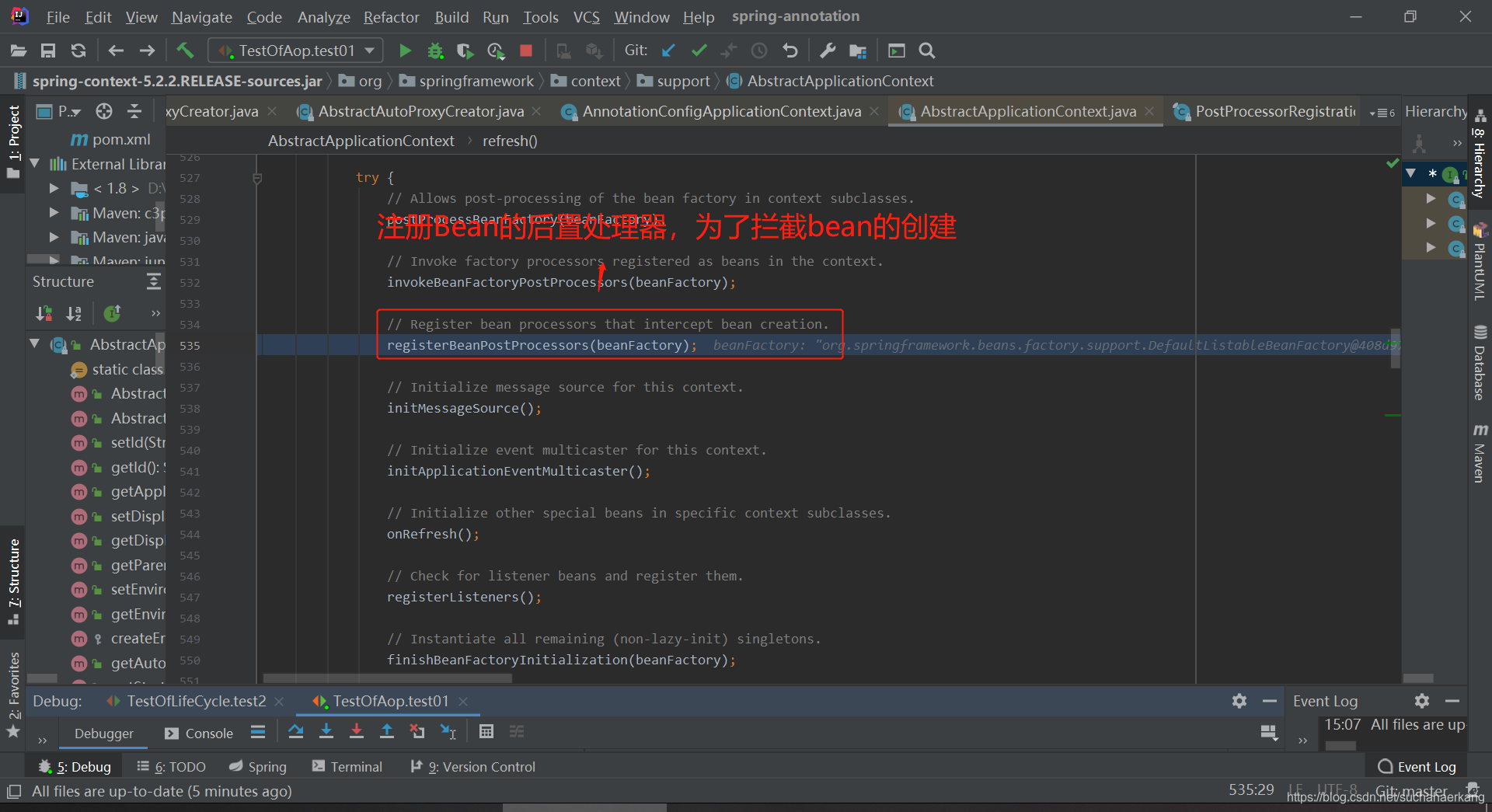1492x812 pixels.
Task: Toggle 2: Favorites tool window stripe
Action: [x=13, y=695]
